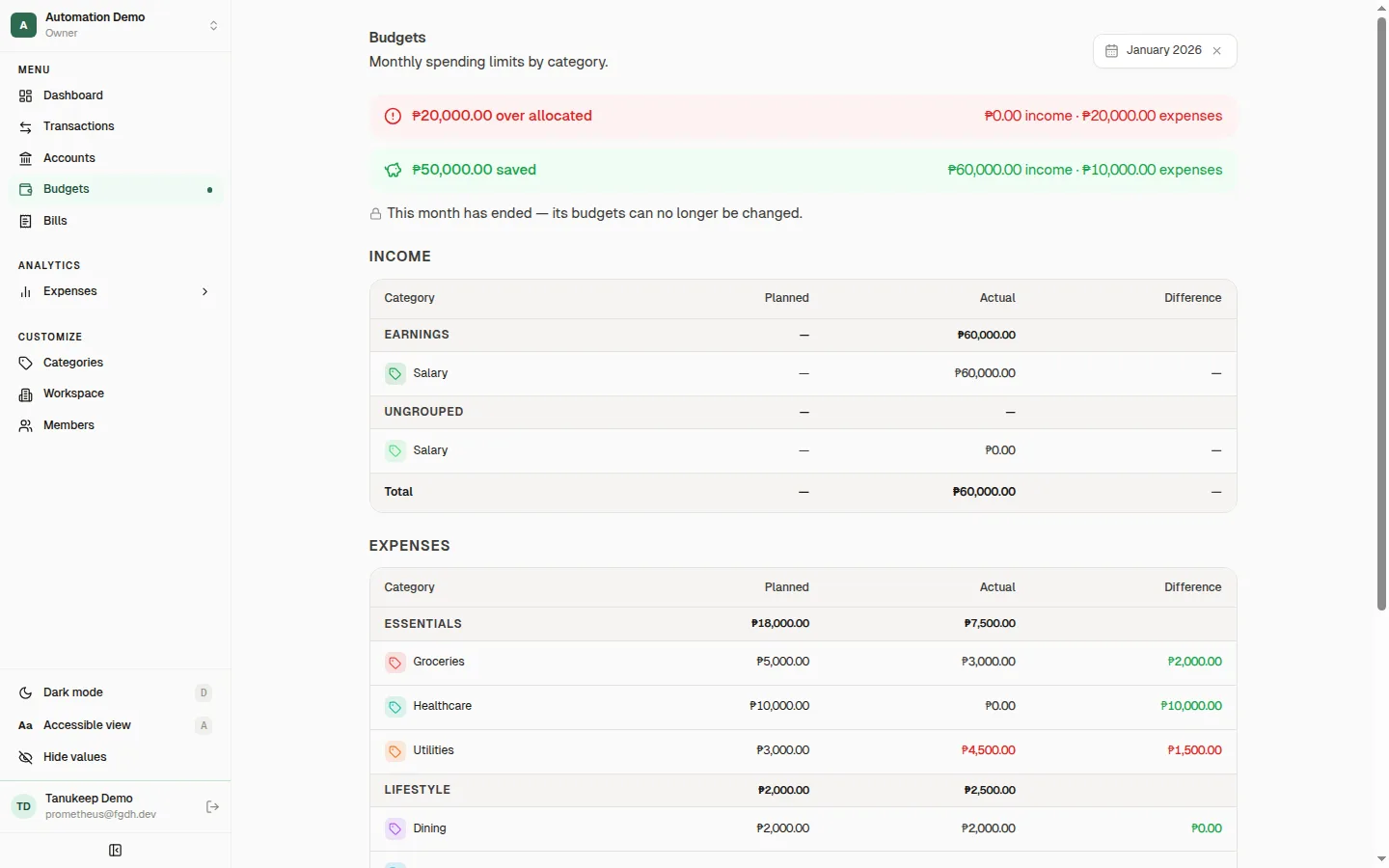Open Workspace settings
Viewport: 1389px width, 868px height.
pyautogui.click(x=116, y=393)
